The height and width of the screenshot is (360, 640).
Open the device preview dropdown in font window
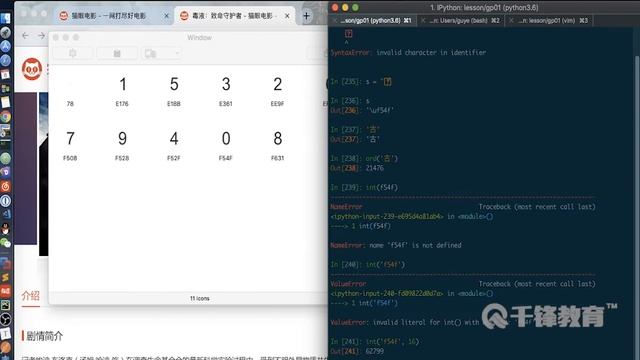[x=161, y=53]
